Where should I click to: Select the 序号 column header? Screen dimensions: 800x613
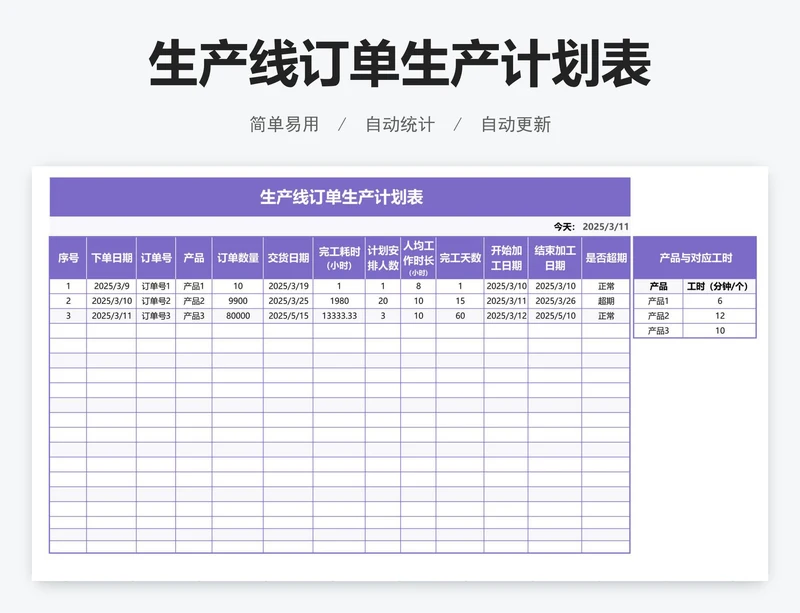[68, 258]
